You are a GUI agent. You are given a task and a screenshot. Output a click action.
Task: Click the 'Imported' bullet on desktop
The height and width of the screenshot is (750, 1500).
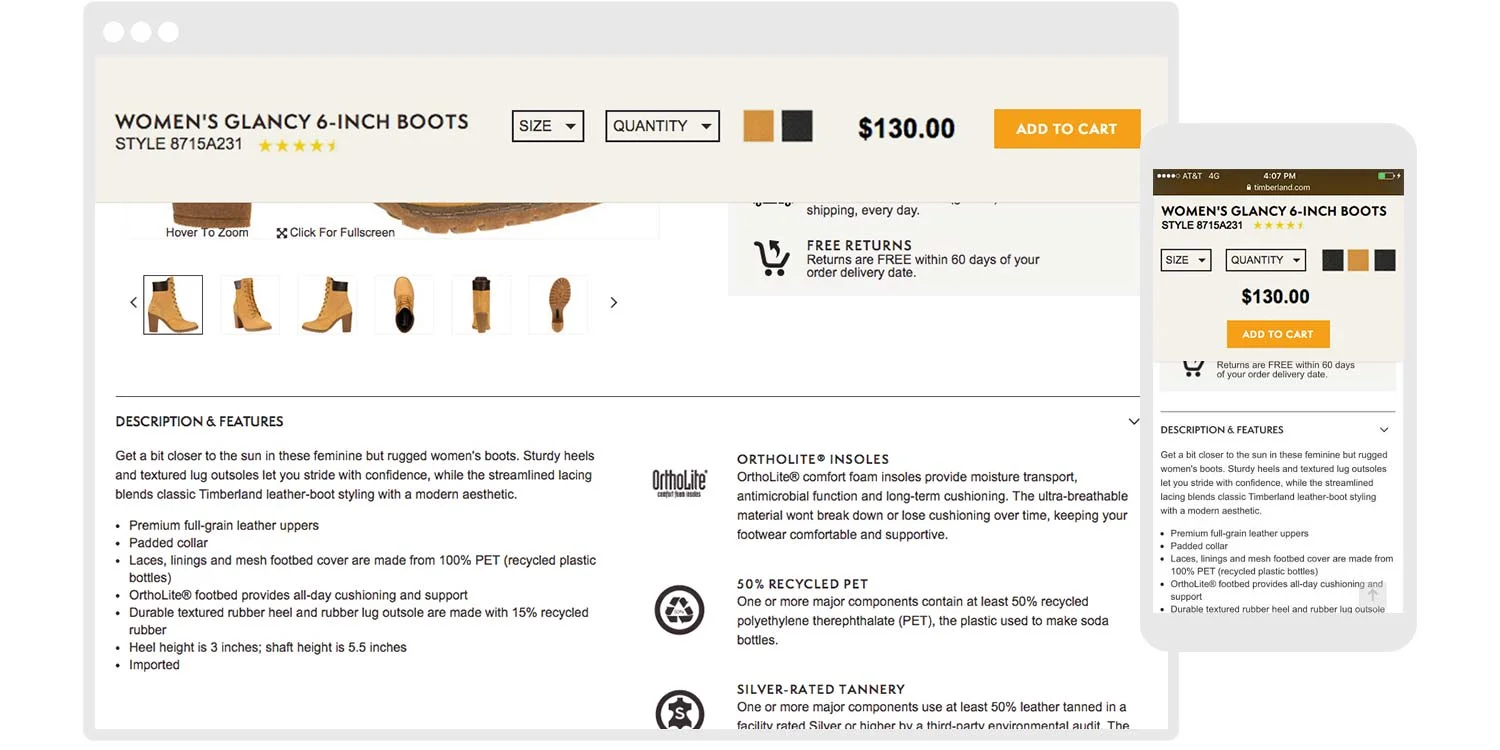point(154,665)
